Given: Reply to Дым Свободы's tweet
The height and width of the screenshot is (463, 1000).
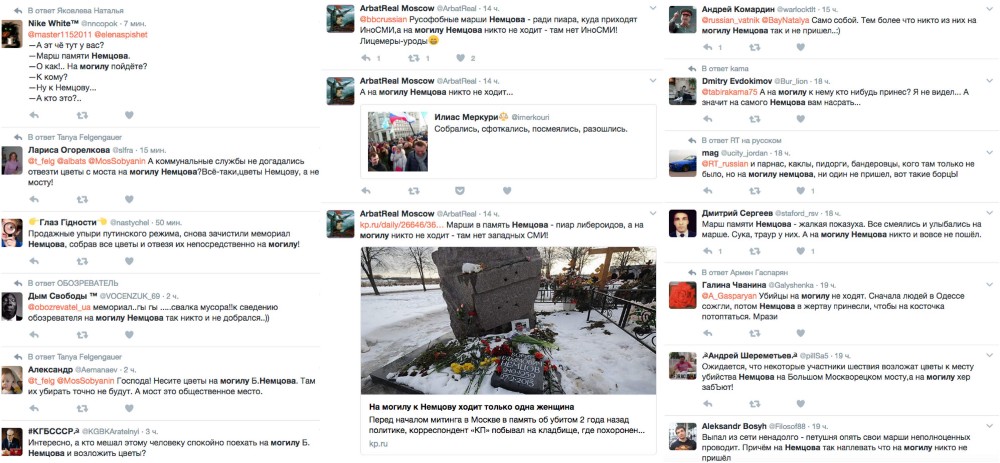Looking at the screenshot, I should (x=34, y=334).
